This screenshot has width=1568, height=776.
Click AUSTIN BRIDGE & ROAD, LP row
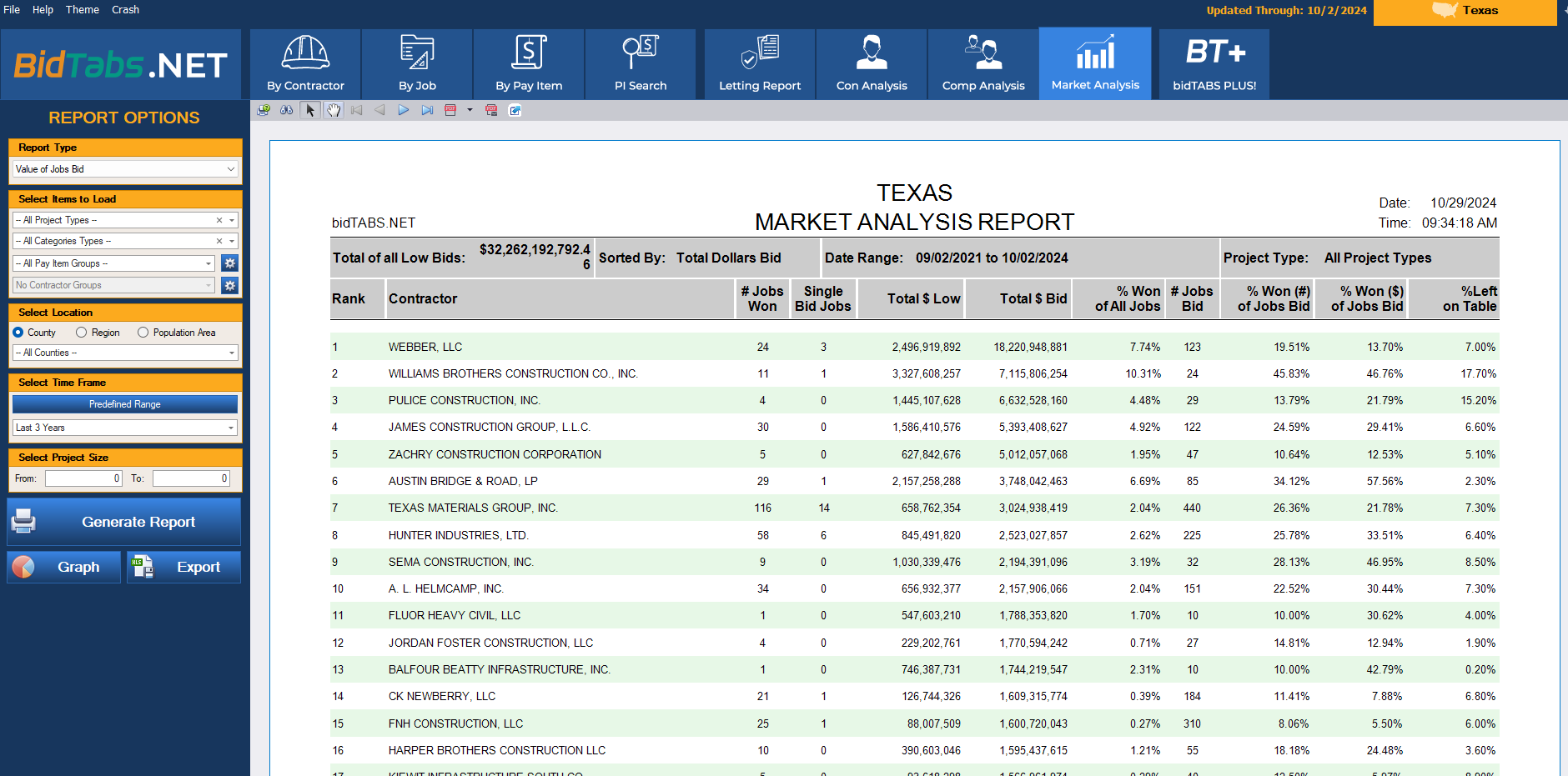(914, 481)
